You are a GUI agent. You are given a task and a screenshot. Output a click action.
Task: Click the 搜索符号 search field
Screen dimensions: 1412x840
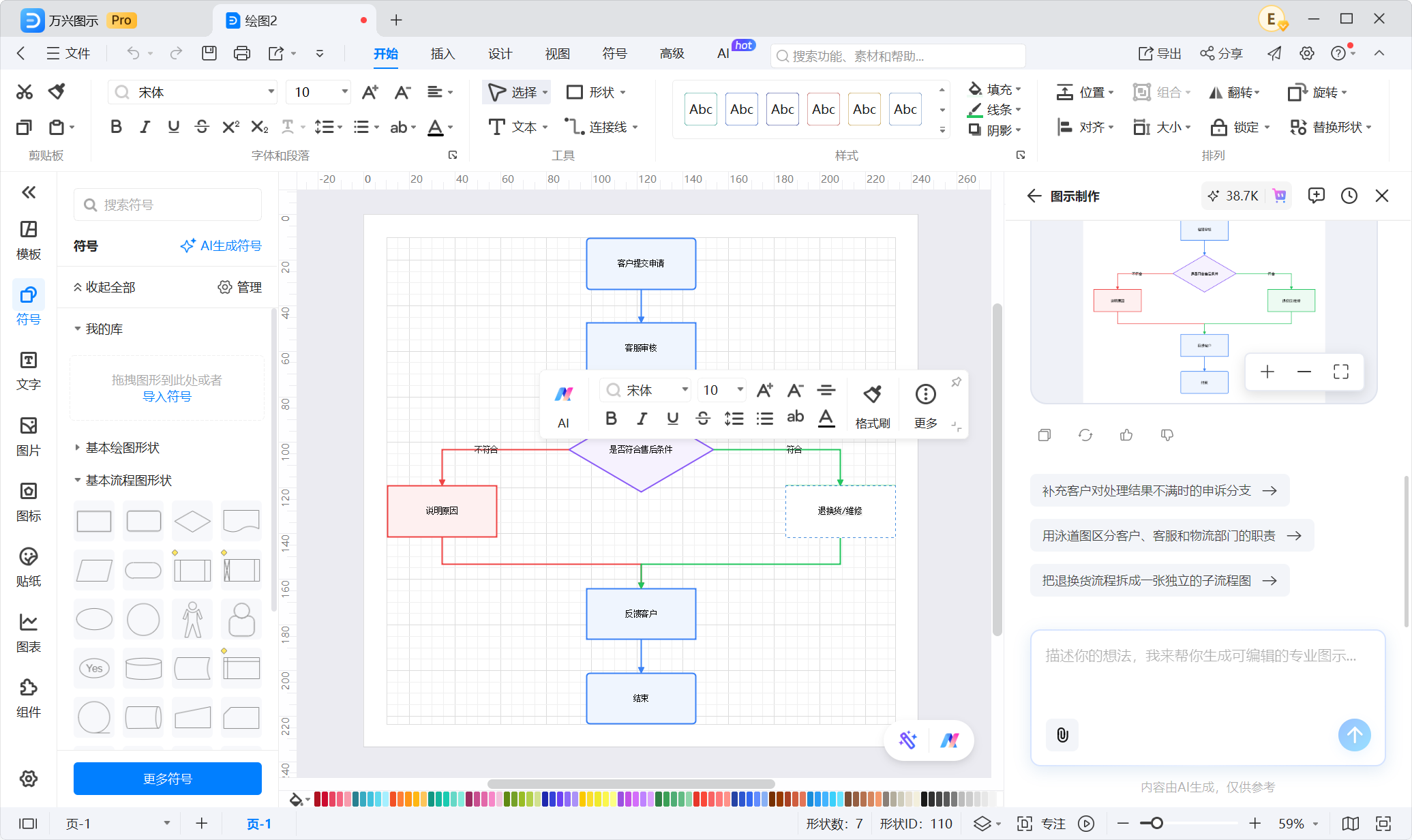coord(168,205)
